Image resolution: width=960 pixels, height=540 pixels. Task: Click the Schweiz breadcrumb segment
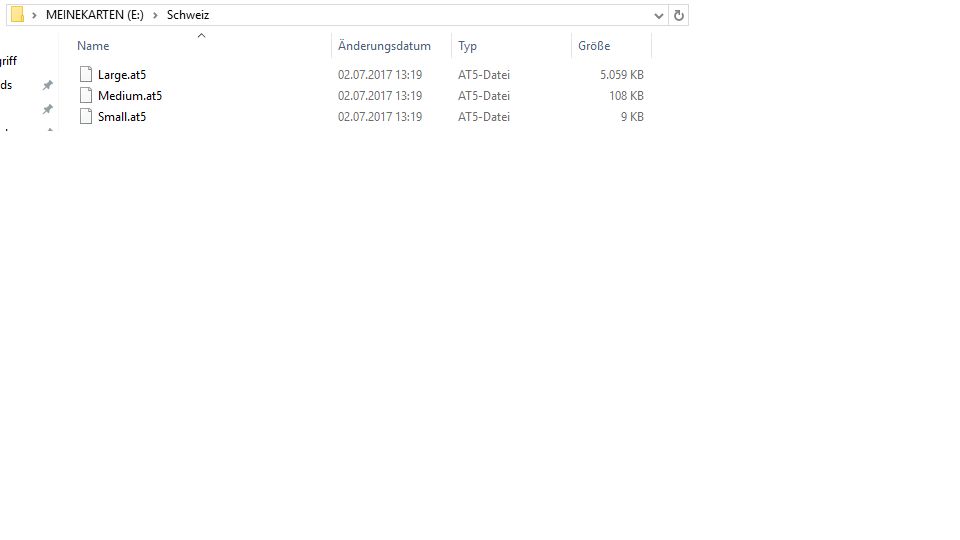(188, 15)
